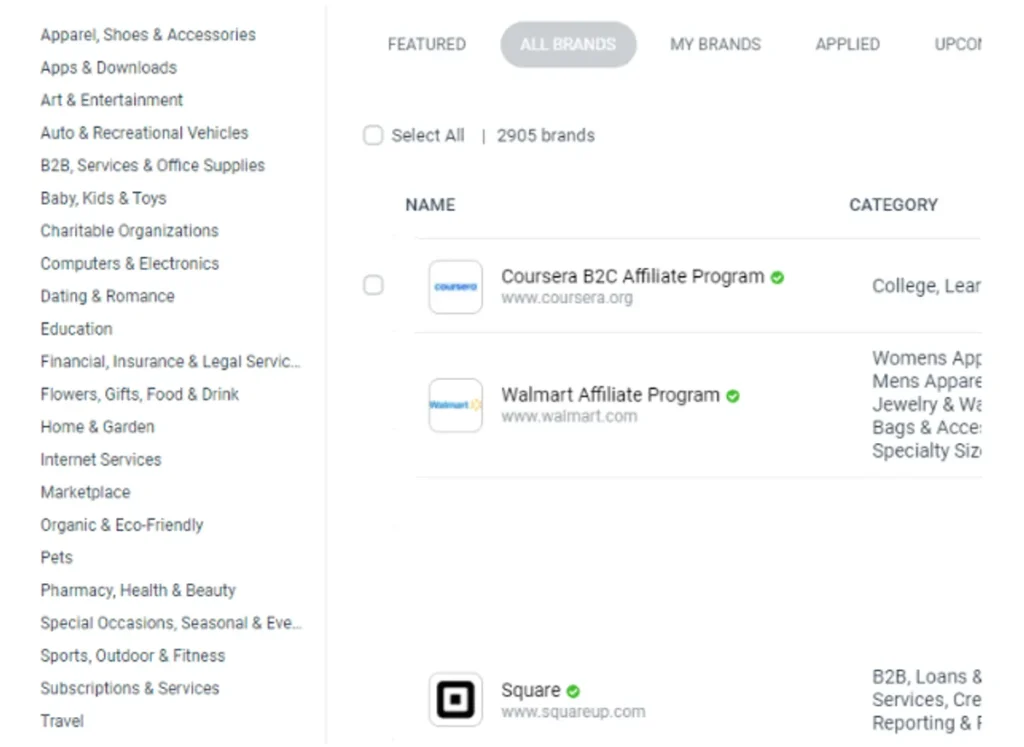Click the Coursera logo icon
Viewport: 1024px width, 747px height.
coord(455,287)
